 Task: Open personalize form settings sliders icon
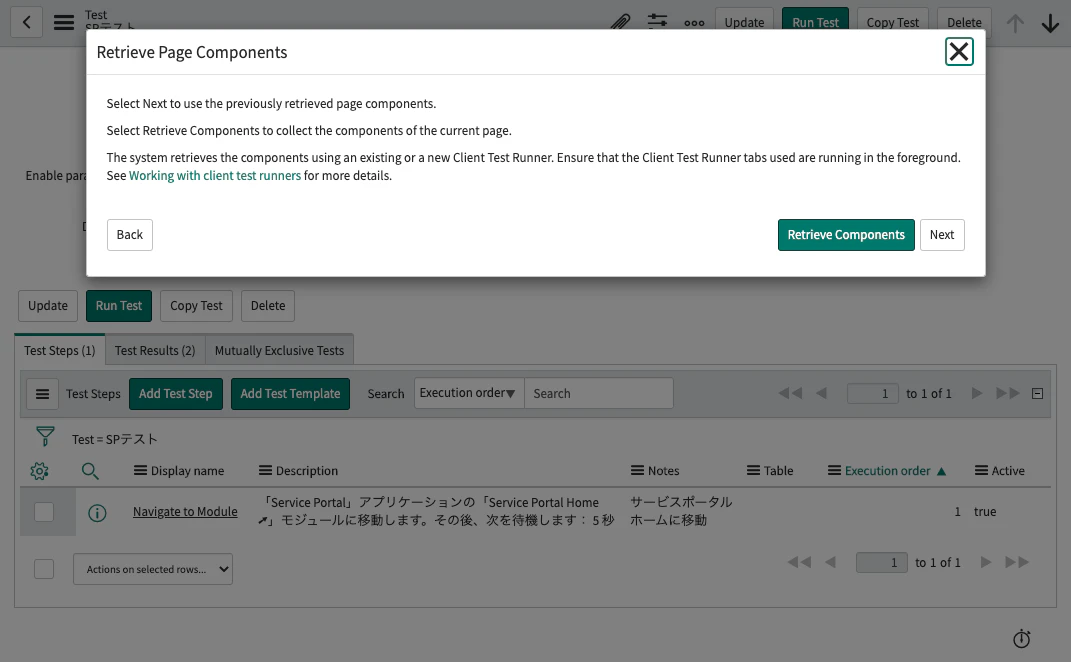point(657,21)
